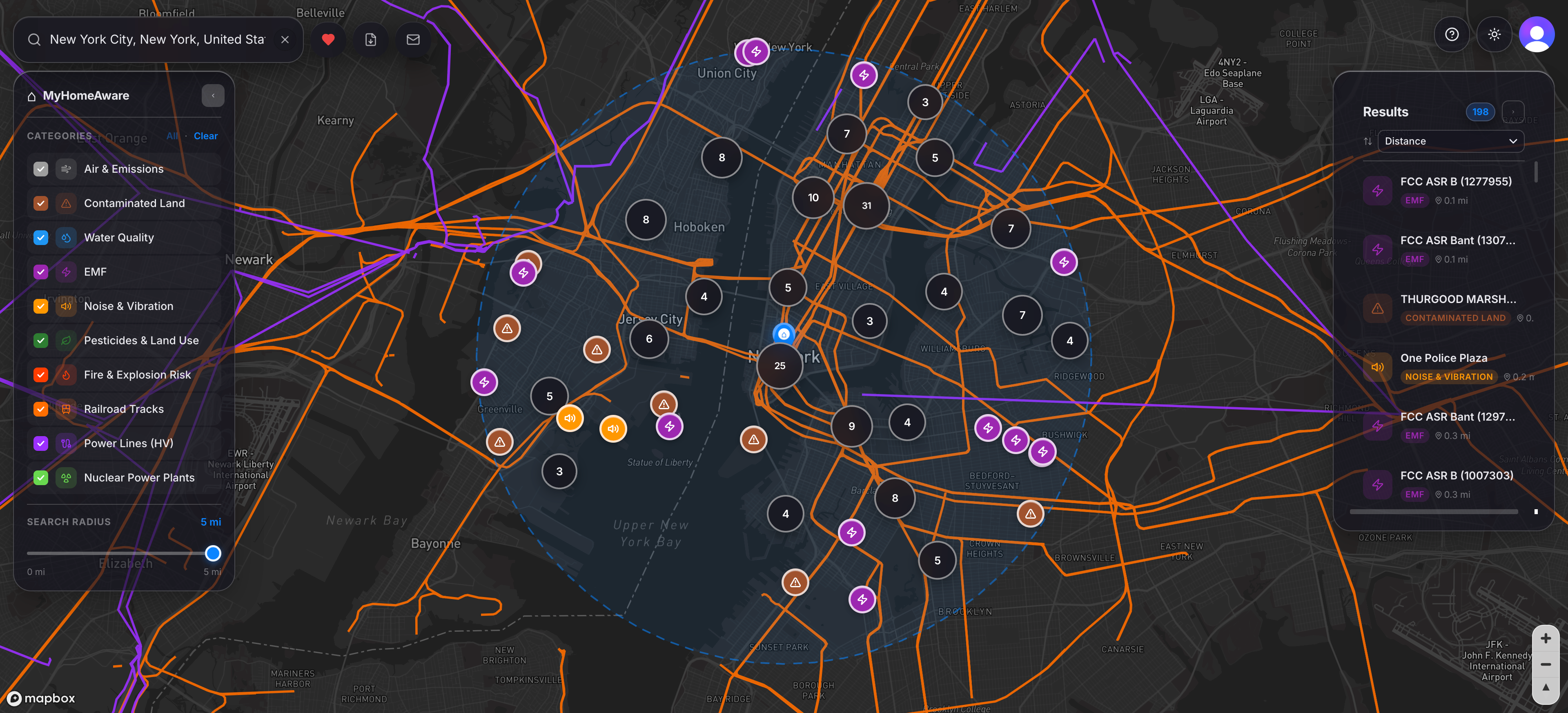
Task: Click the results count badge 198
Action: click(x=1480, y=112)
